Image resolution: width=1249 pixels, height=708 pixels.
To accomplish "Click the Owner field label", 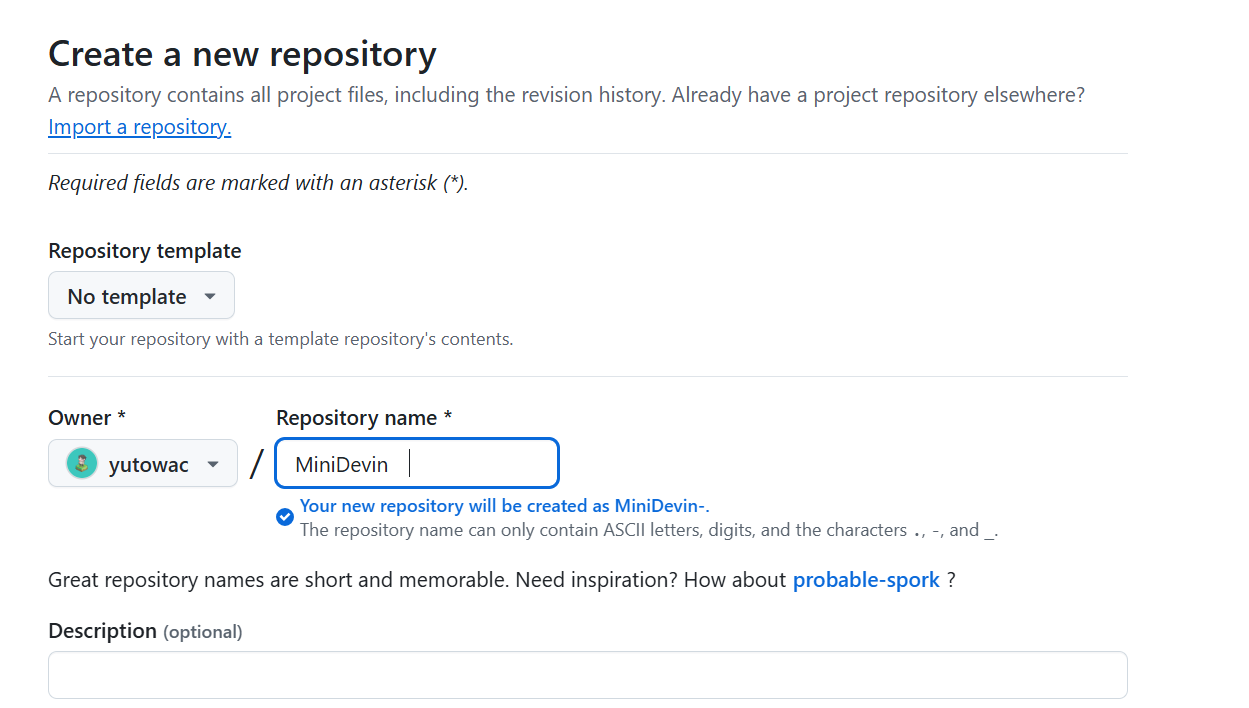I will coord(86,418).
